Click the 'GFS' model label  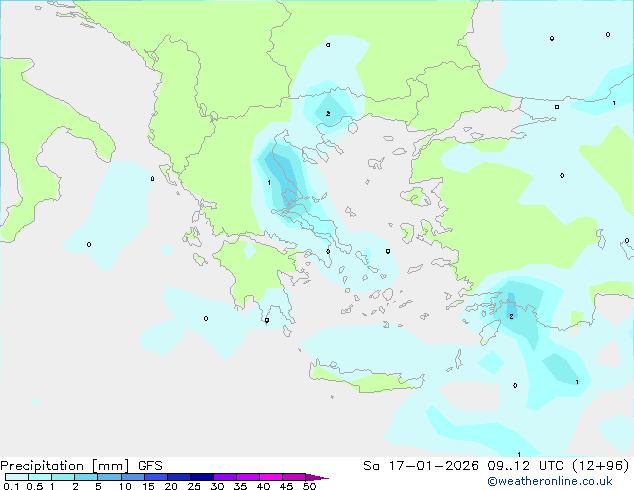point(150,466)
